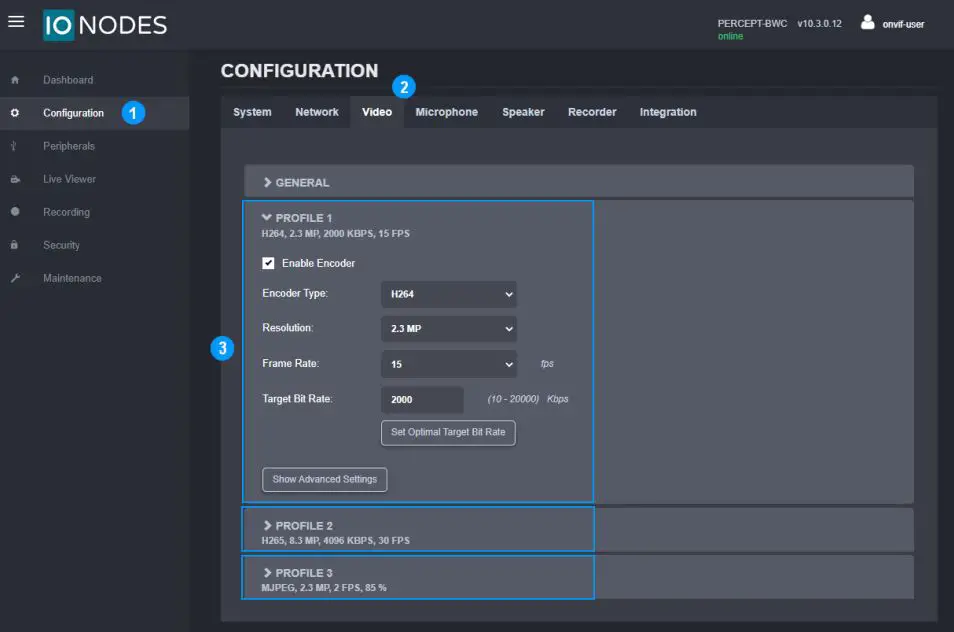
Task: Click the Recording circle icon
Action: pos(15,212)
